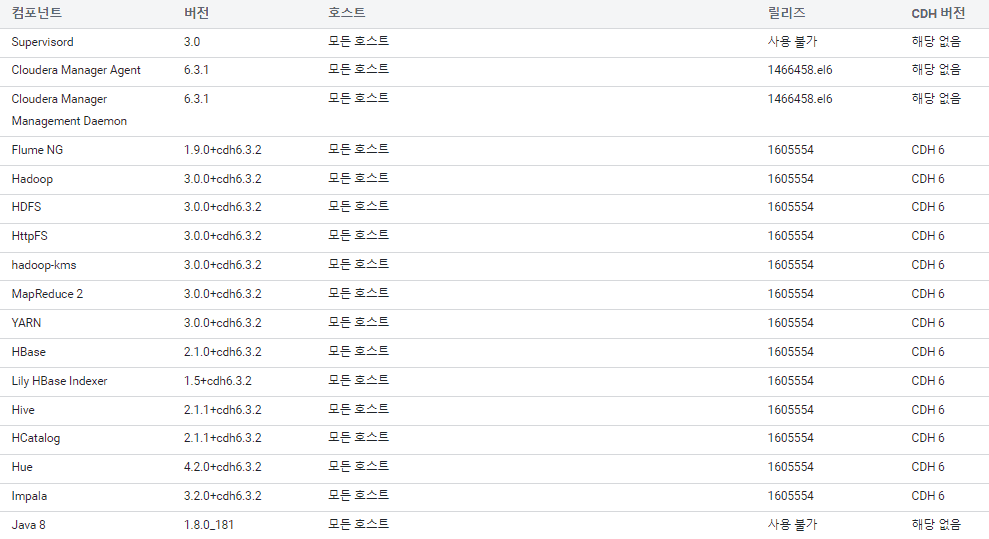This screenshot has height=539, width=989.
Task: Select the Java 8 component name
Action: pos(28,525)
